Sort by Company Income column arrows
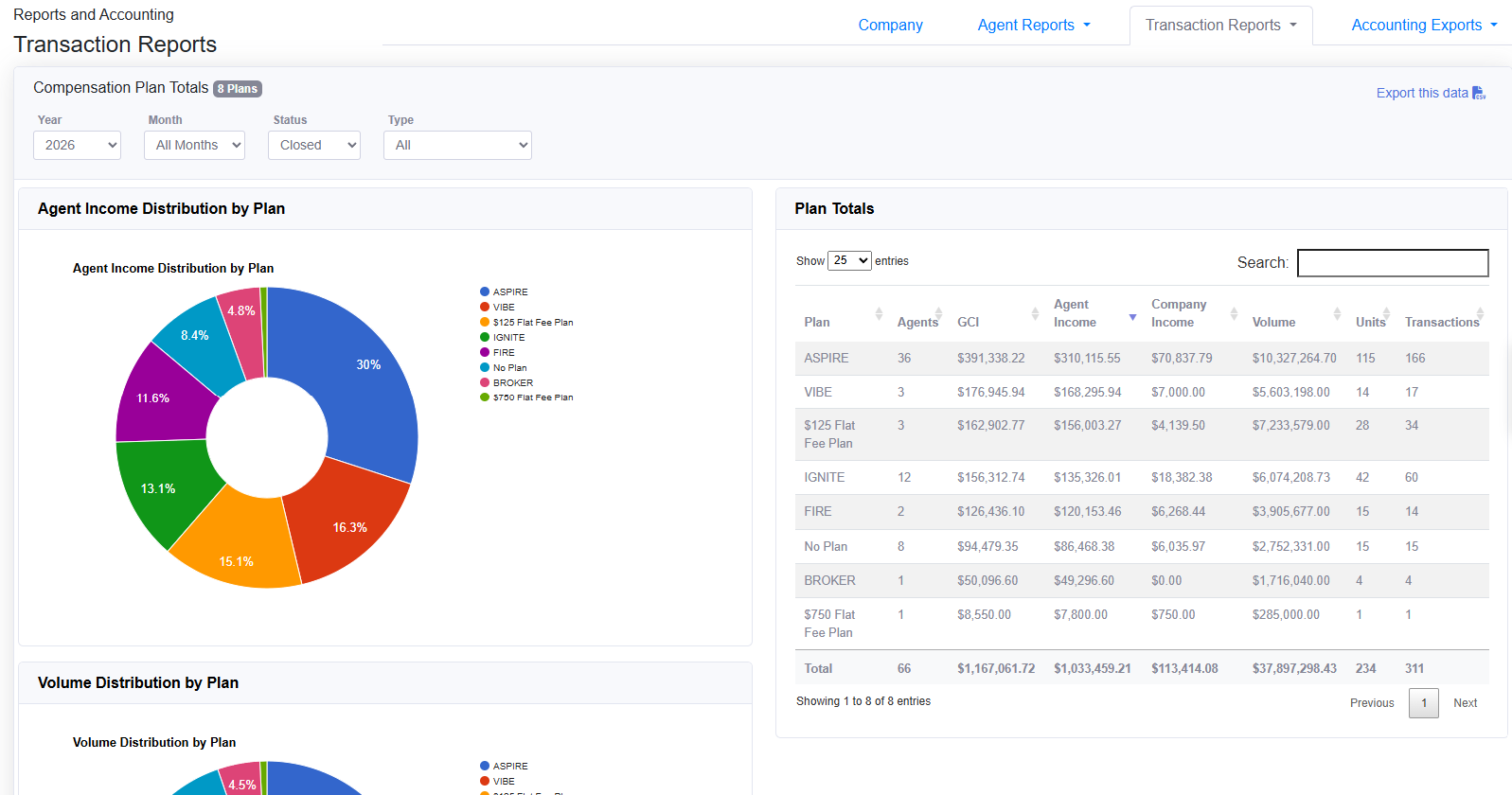The image size is (1512, 795). [x=1234, y=313]
